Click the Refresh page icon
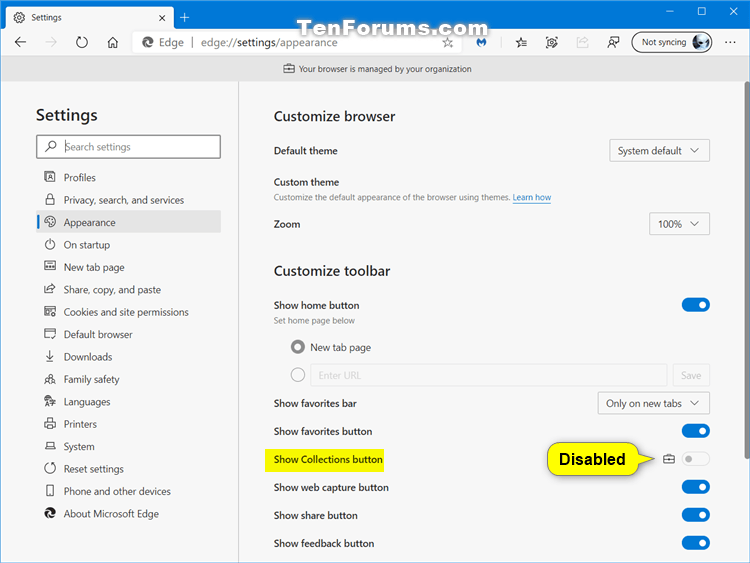This screenshot has width=750, height=563. pyautogui.click(x=82, y=43)
